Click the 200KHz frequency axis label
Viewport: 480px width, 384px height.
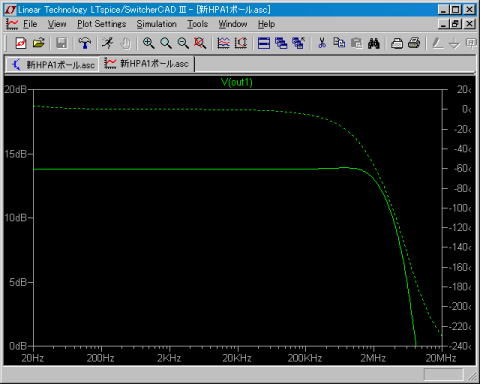pyautogui.click(x=305, y=358)
